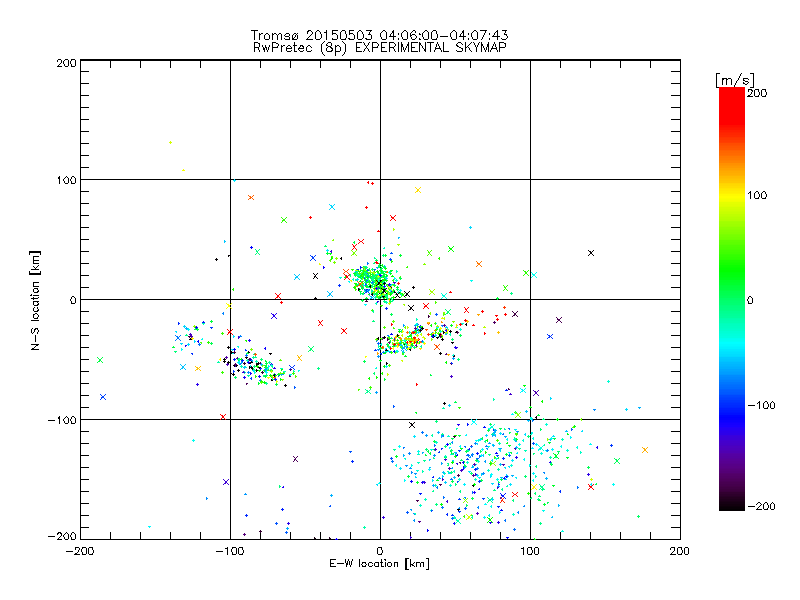
Task: Click the y-axis tick label '100'
Action: pyautogui.click(x=66, y=180)
